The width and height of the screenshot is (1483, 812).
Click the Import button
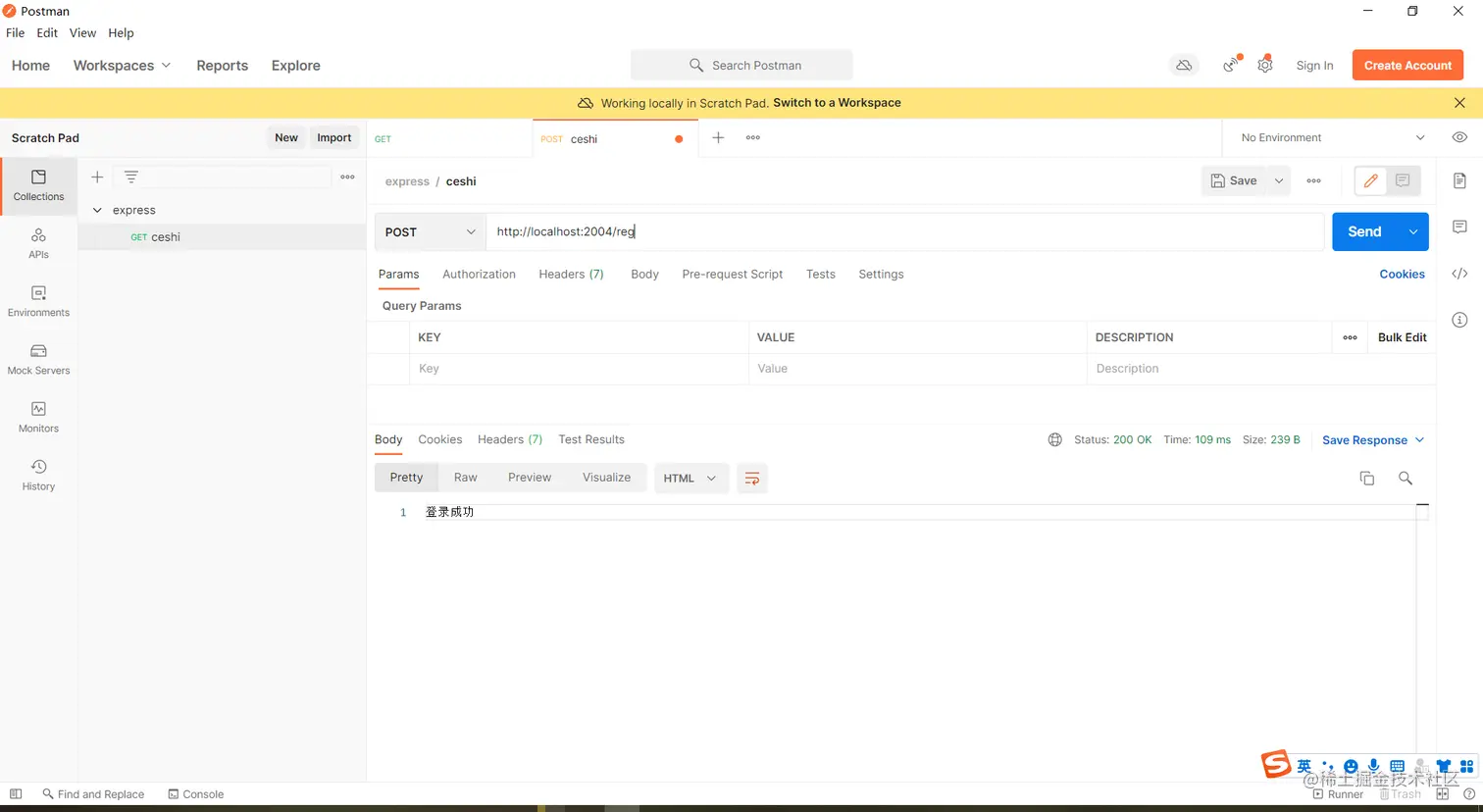pos(333,138)
